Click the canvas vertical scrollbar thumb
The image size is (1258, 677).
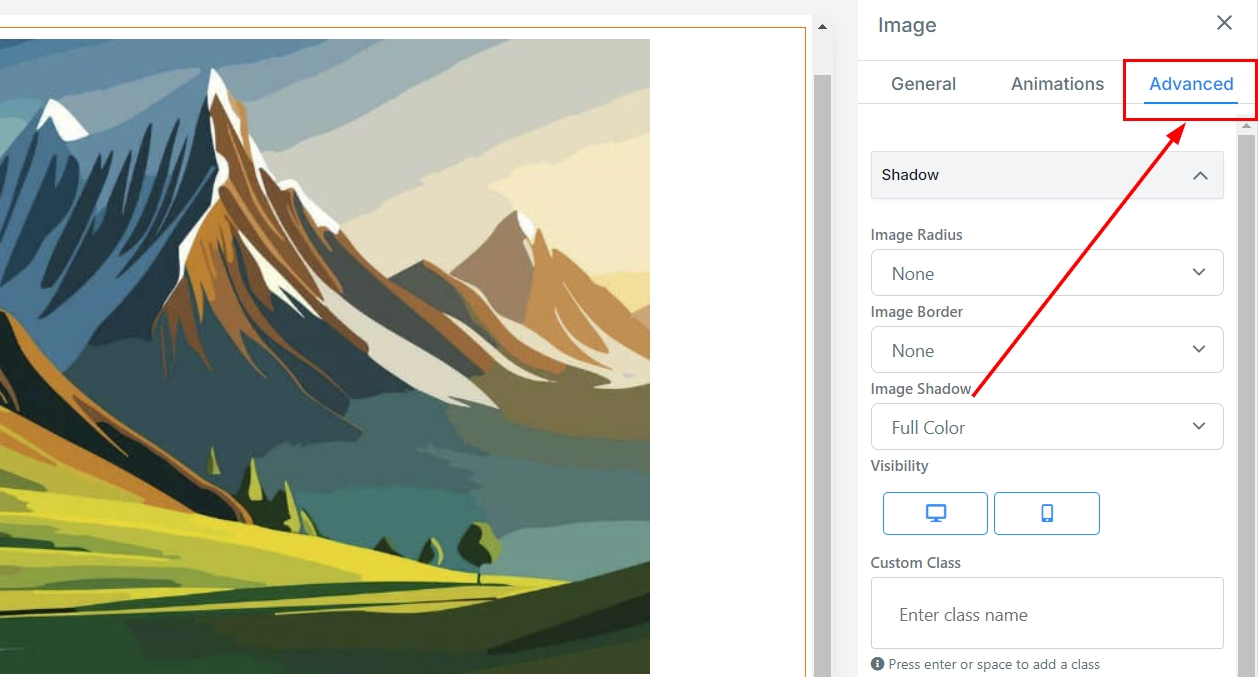tap(822, 370)
